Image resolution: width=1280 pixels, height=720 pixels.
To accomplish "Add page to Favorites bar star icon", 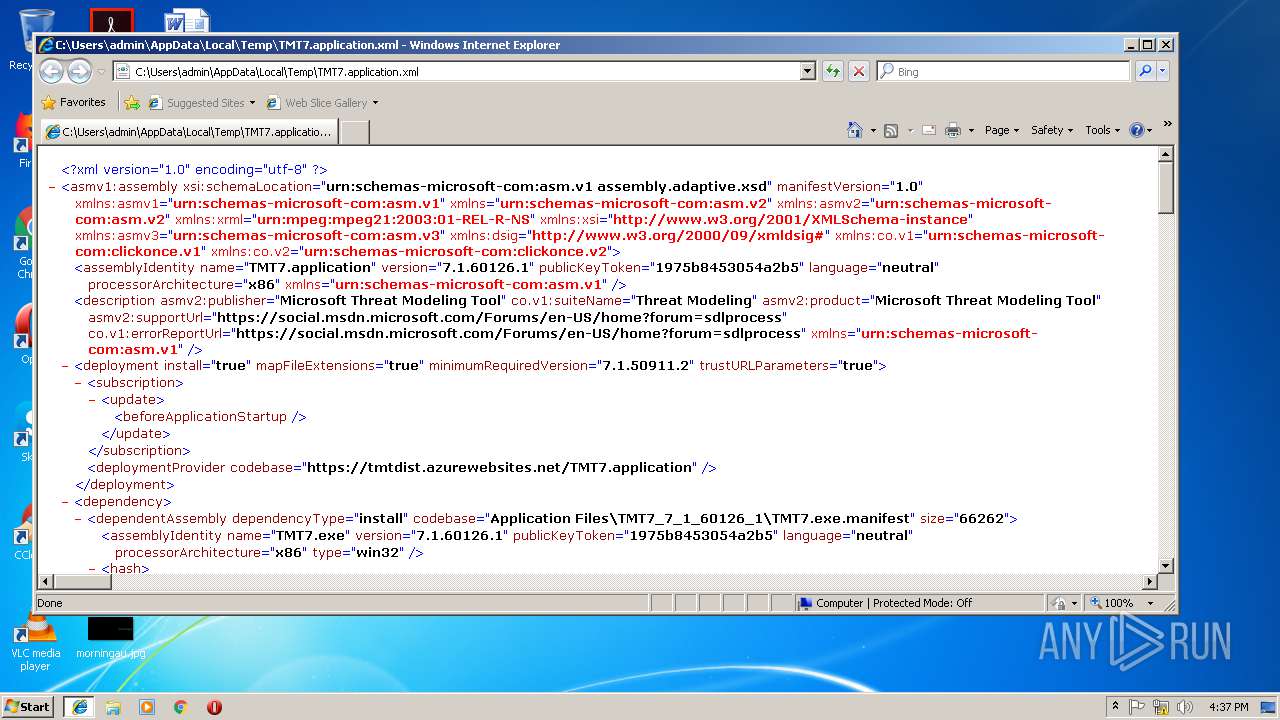I will [131, 102].
